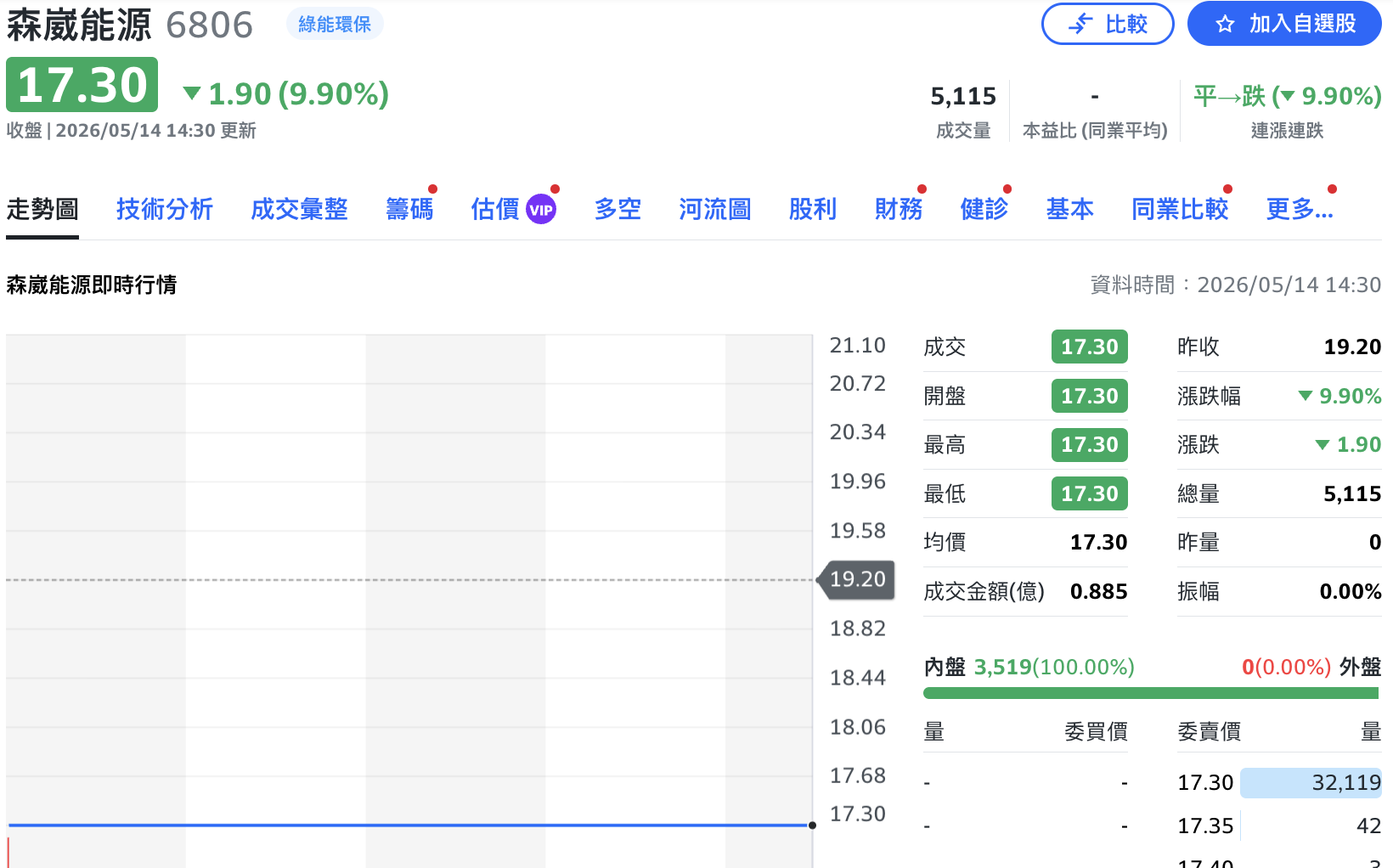The width and height of the screenshot is (1393, 868).
Task: Click the 振幅 0.00% value
Action: tap(1351, 592)
